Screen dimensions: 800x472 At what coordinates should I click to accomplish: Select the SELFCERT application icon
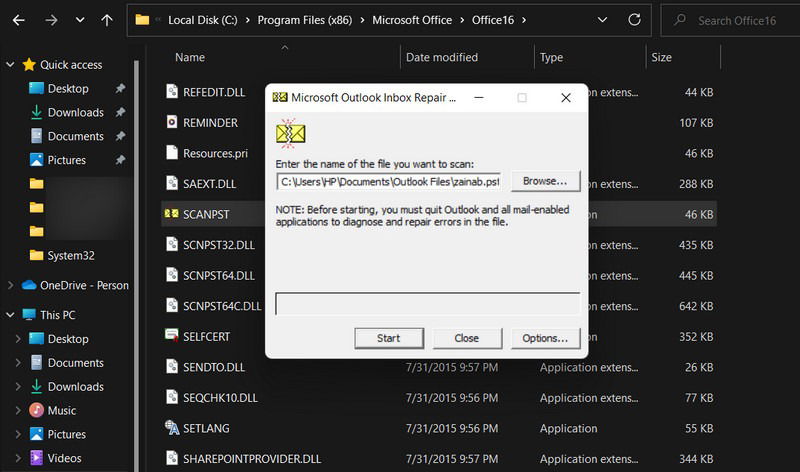171,336
